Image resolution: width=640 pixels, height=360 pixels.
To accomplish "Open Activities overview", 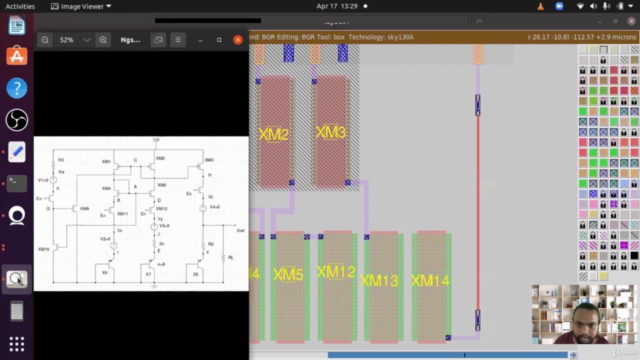I will click(20, 6).
